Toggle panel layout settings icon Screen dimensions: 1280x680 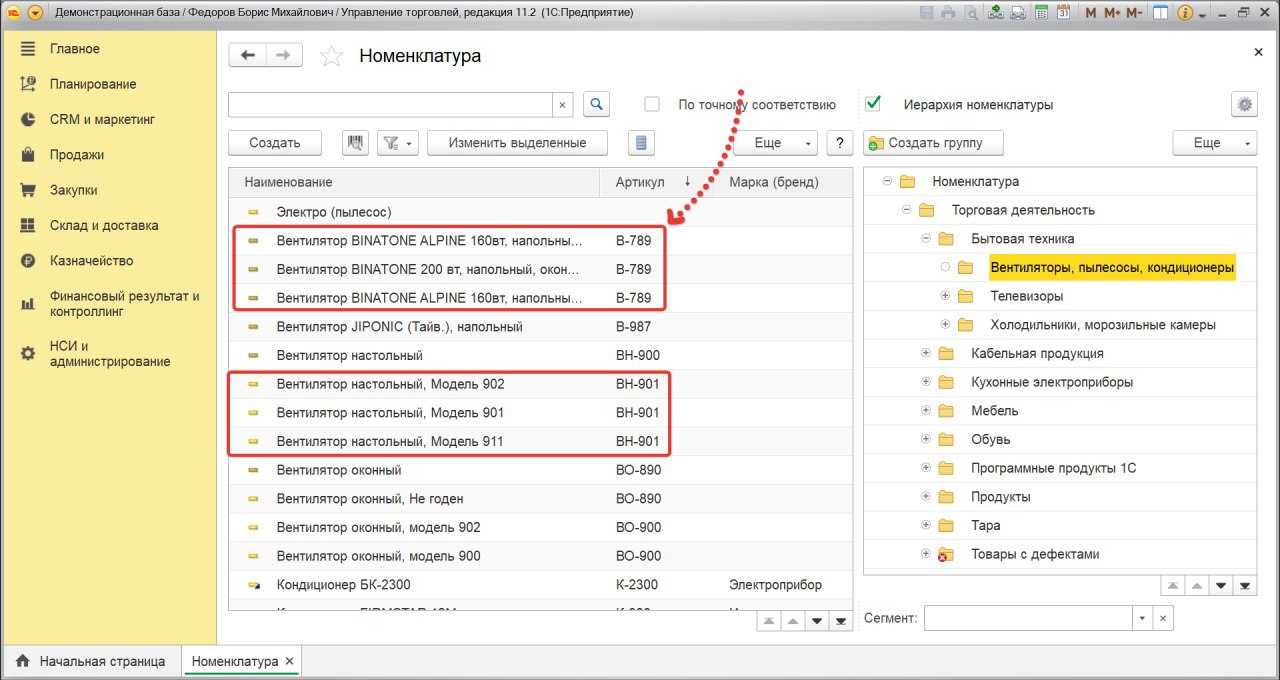[1160, 13]
